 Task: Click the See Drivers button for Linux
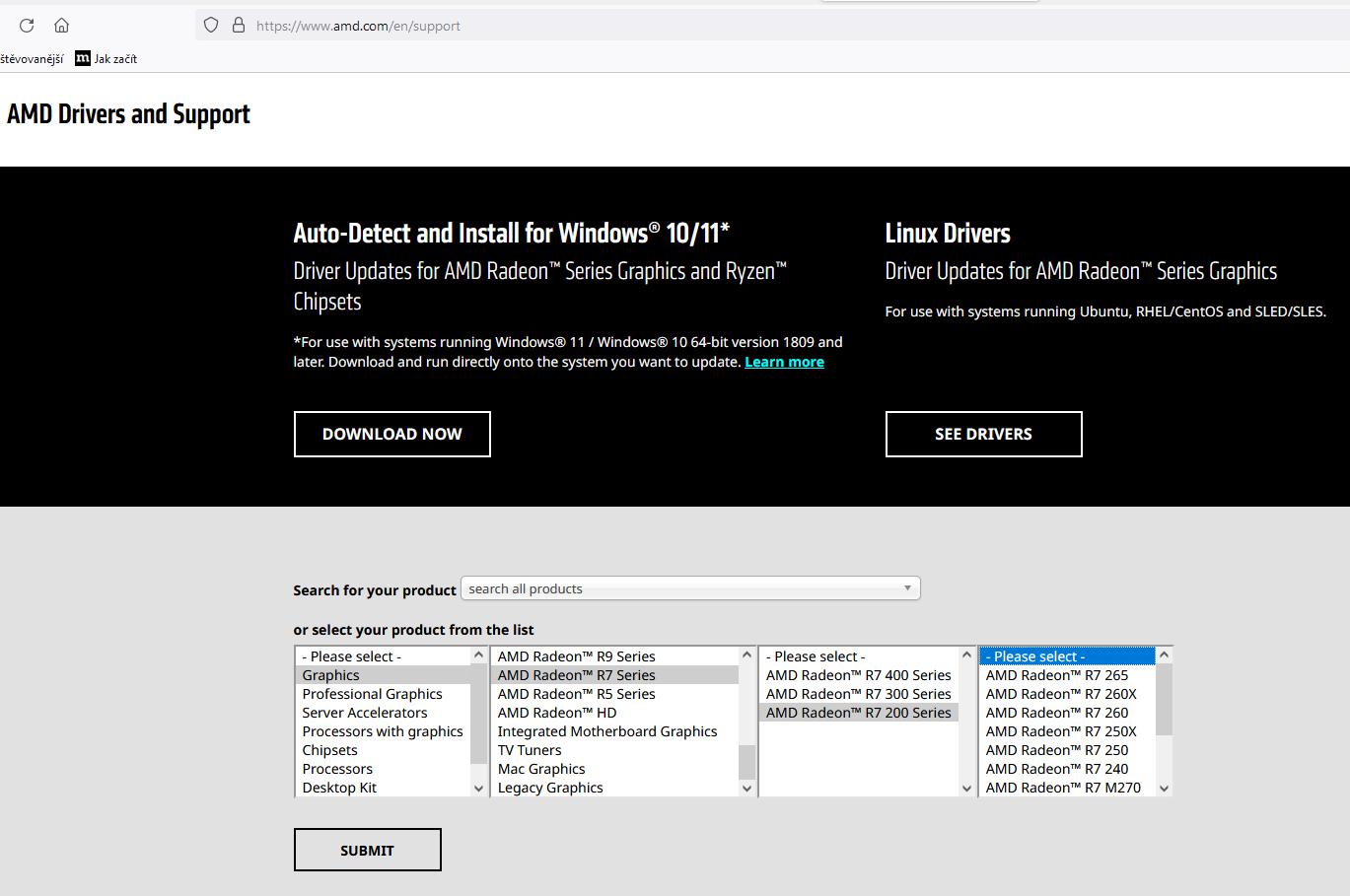(x=983, y=434)
